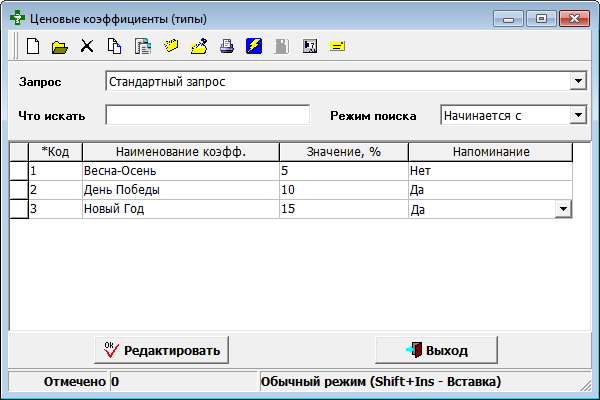Click the green cross application icon in title bar

click(x=17, y=18)
